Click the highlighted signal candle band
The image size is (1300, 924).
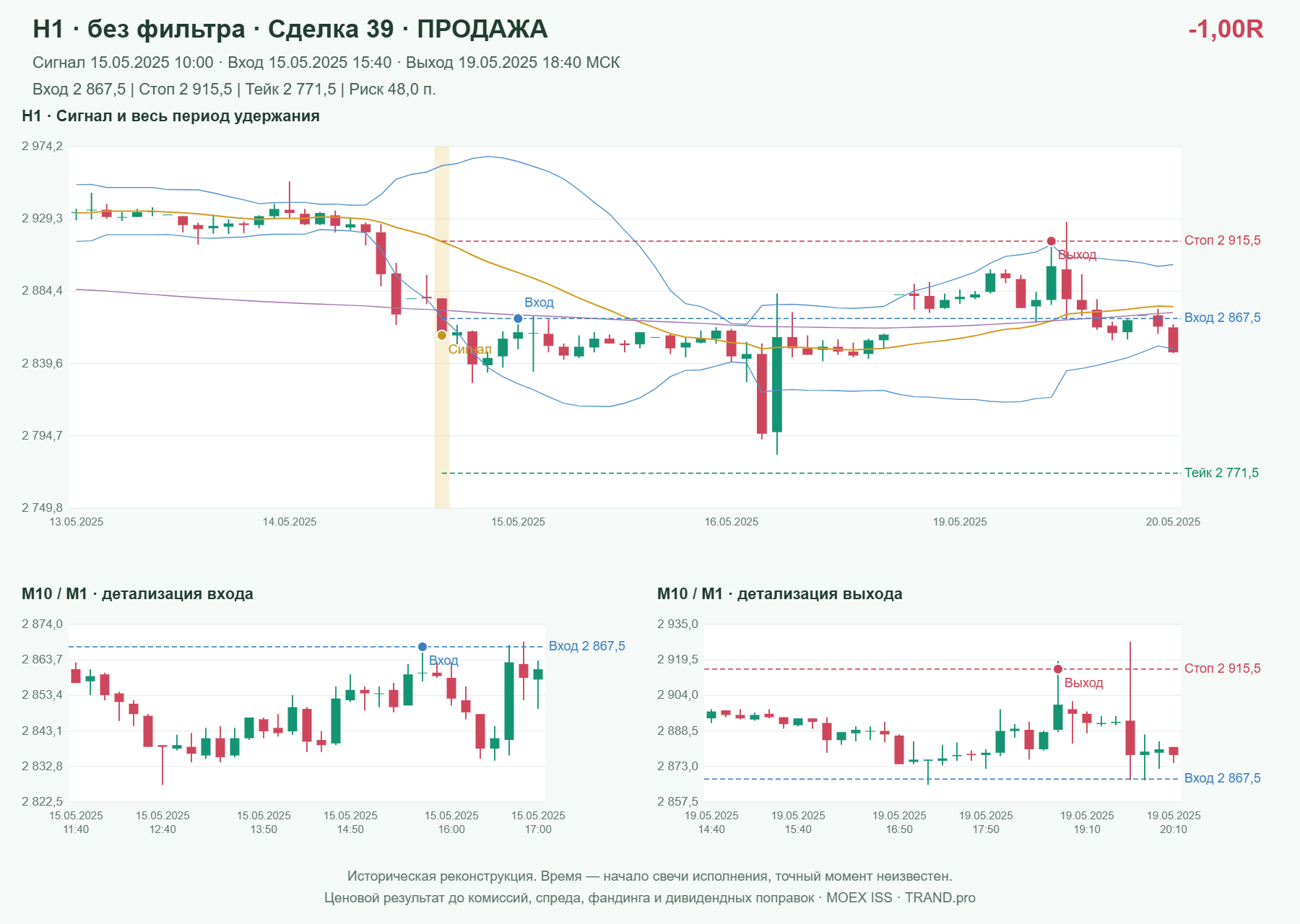tap(441, 327)
